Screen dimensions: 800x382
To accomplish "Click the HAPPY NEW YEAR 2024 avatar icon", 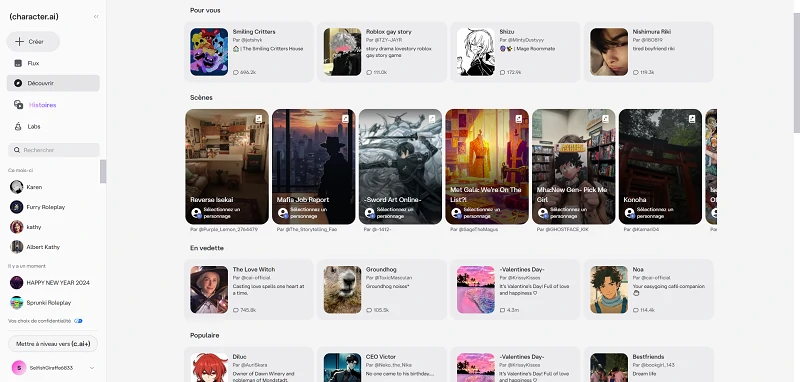I will pos(17,282).
